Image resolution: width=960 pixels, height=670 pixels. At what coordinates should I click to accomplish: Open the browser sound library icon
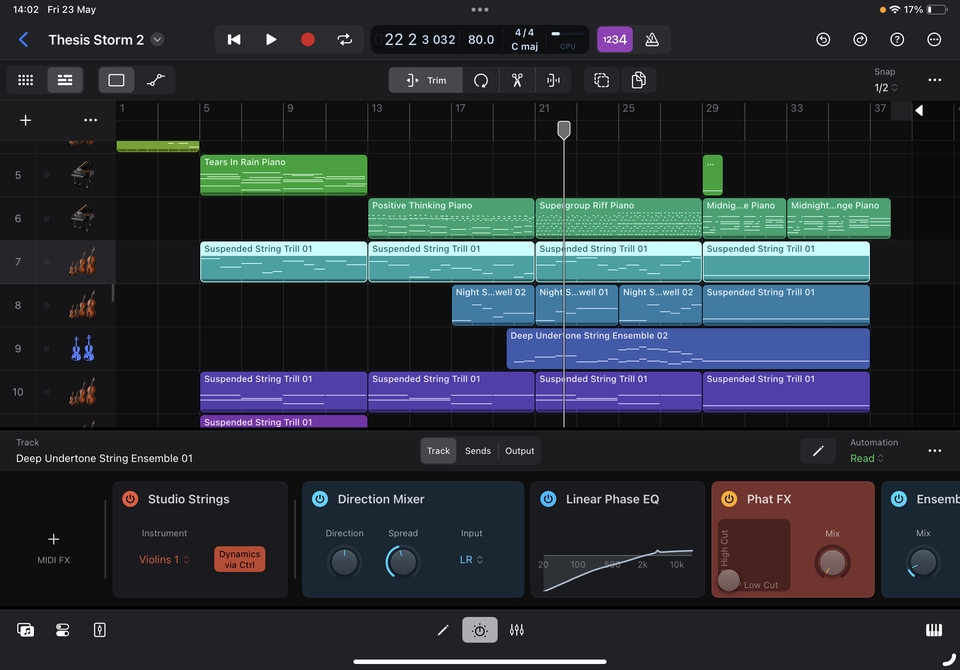[x=25, y=630]
